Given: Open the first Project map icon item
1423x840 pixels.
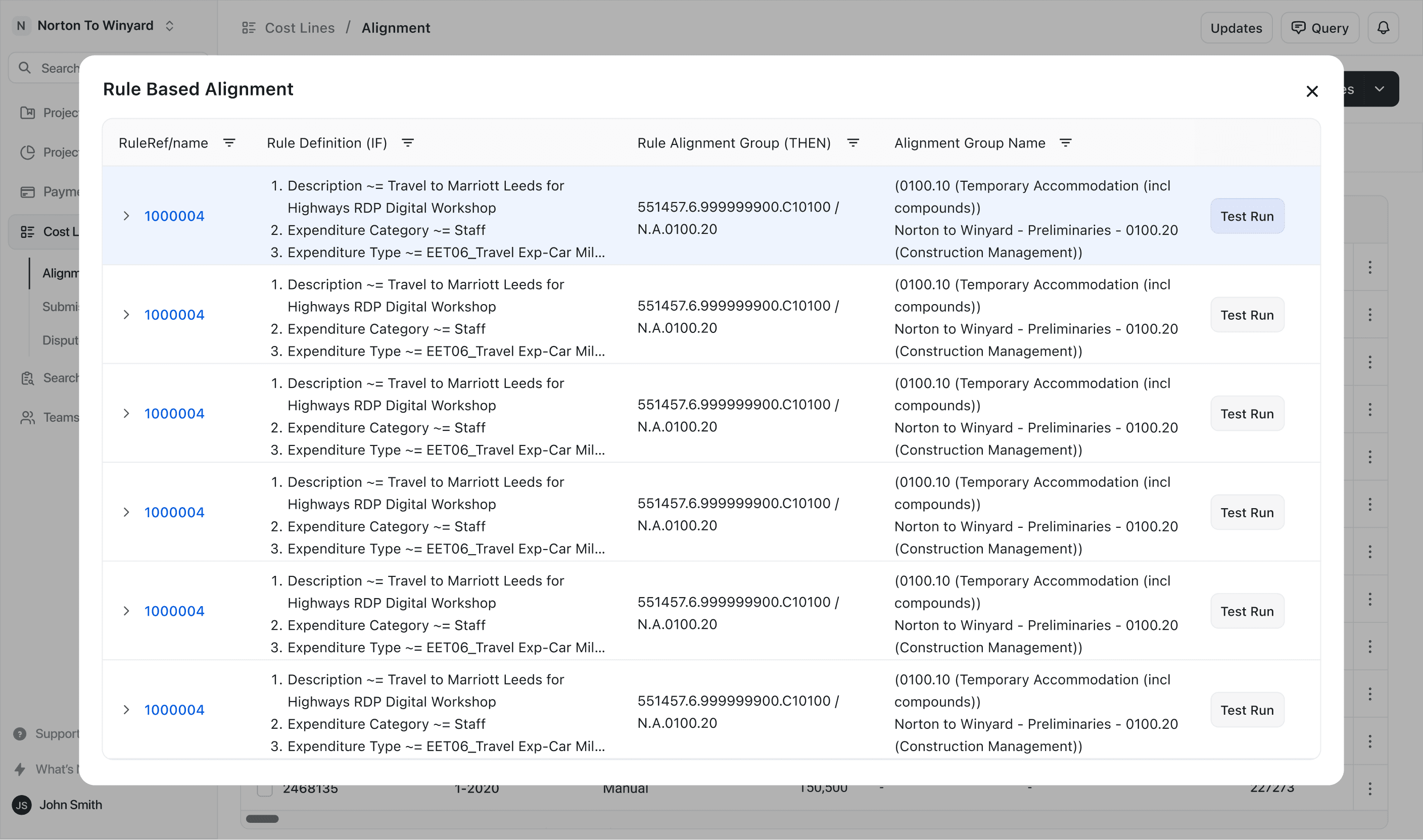Looking at the screenshot, I should point(27,112).
